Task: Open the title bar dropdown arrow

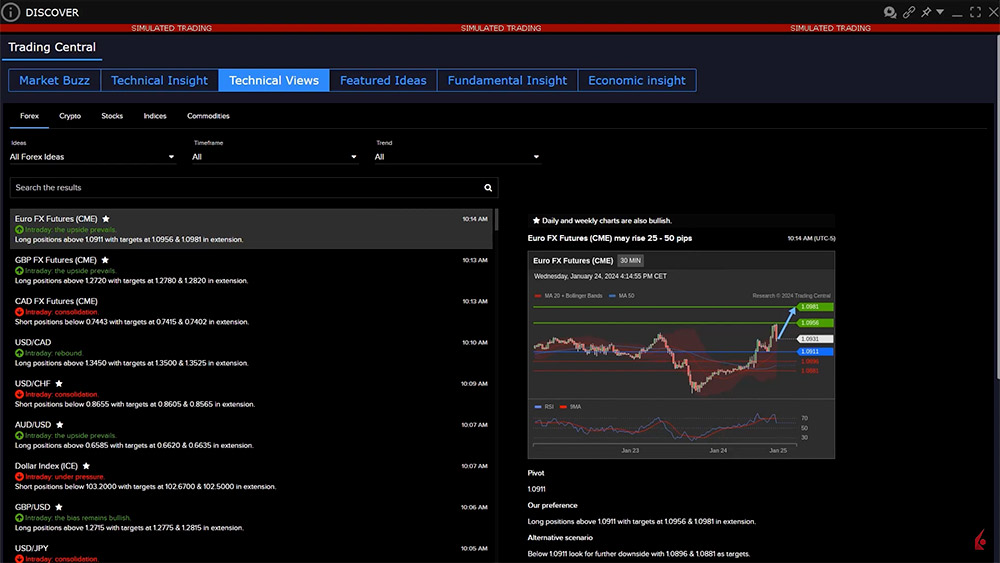Action: [x=940, y=12]
